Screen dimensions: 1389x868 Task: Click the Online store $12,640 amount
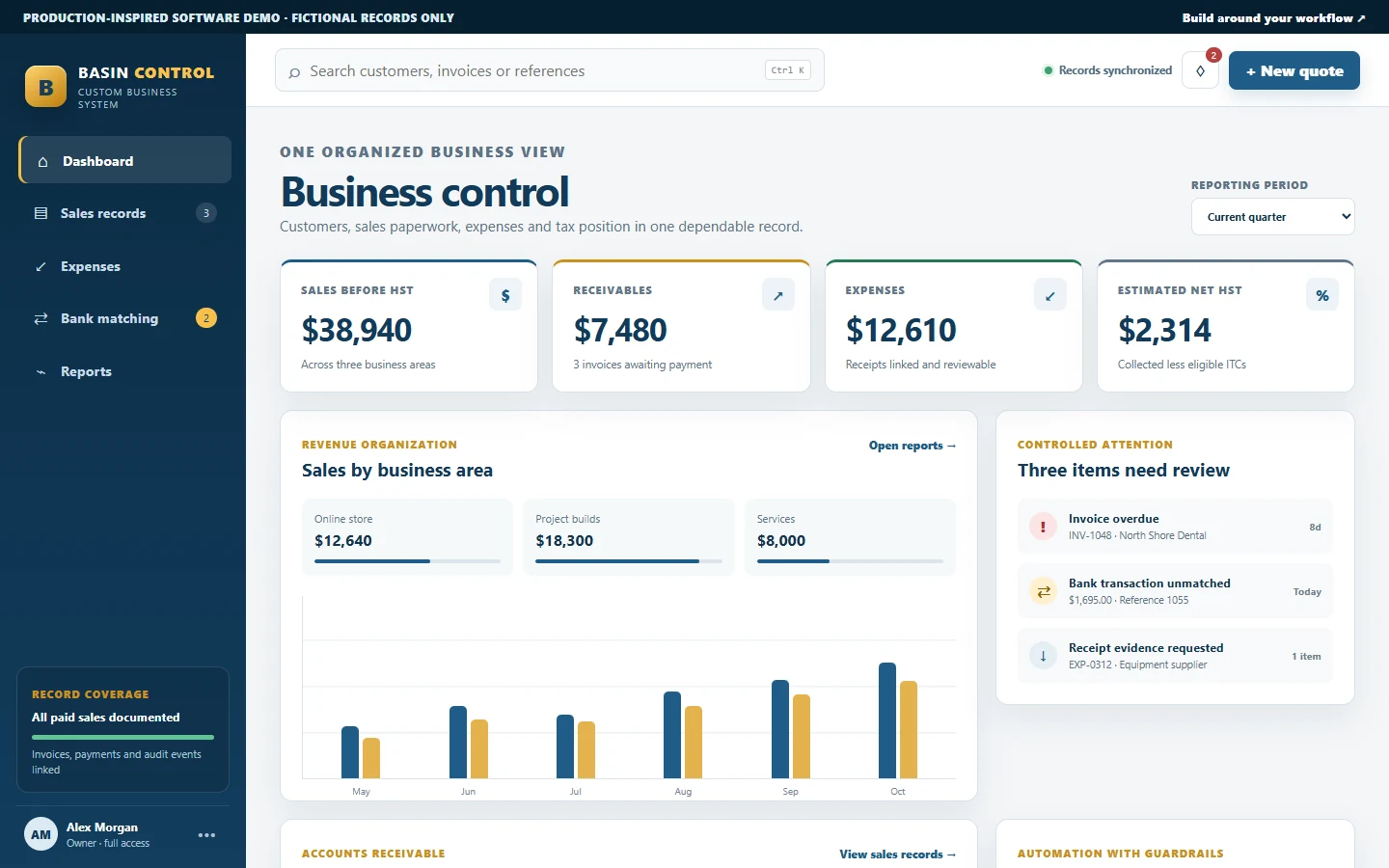point(343,541)
